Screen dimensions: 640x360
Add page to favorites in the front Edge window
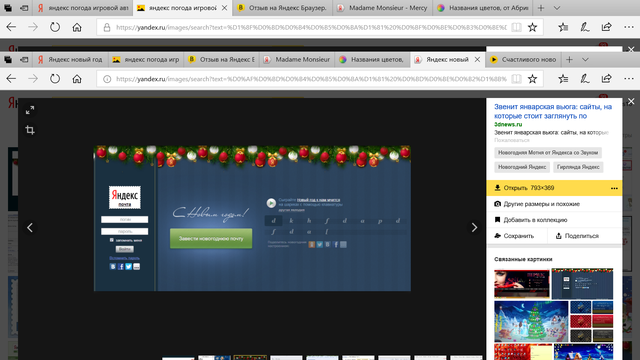[x=532, y=79]
